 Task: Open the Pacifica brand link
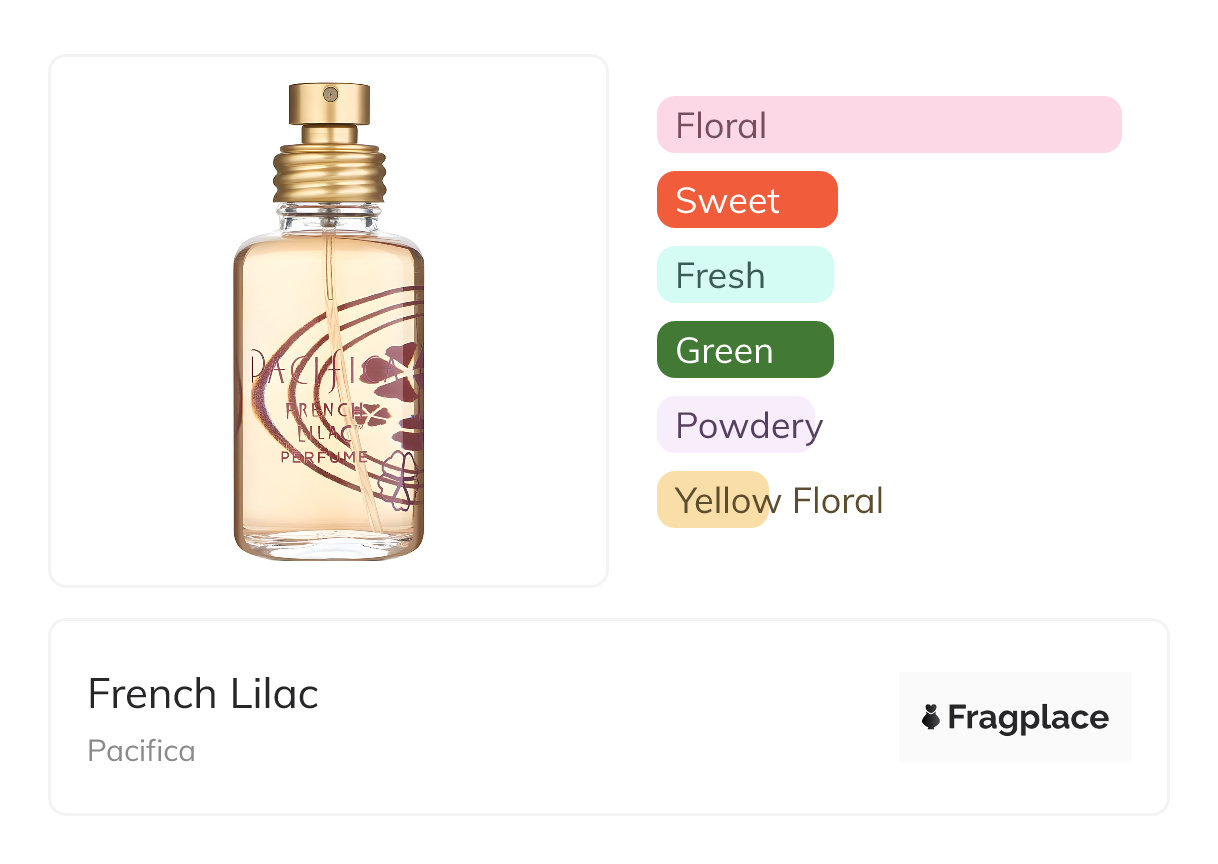tap(141, 750)
